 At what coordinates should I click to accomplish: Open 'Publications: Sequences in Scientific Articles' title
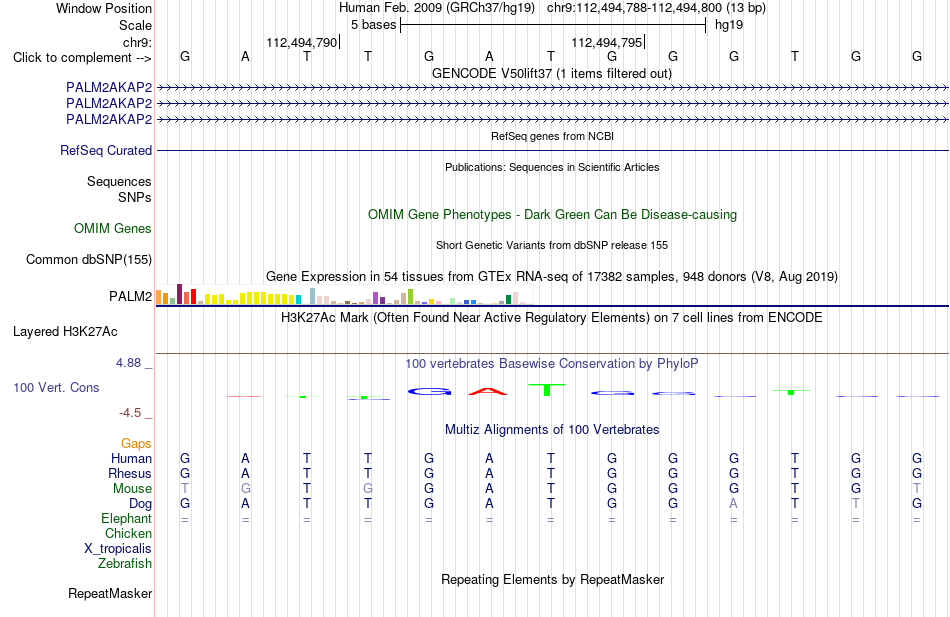pos(552,167)
